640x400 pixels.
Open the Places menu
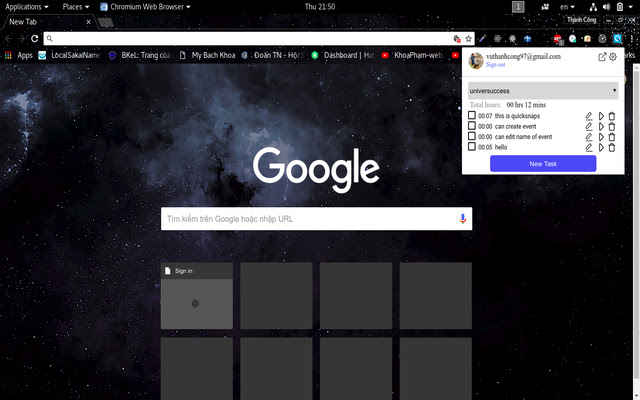tap(76, 7)
